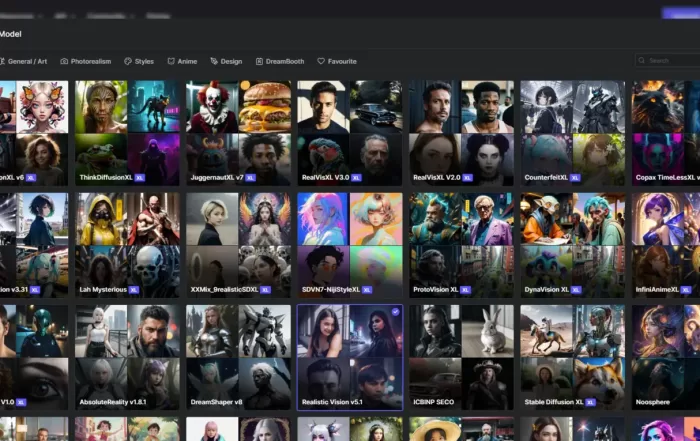Click the XL badge on Lah Mysterious

point(133,290)
